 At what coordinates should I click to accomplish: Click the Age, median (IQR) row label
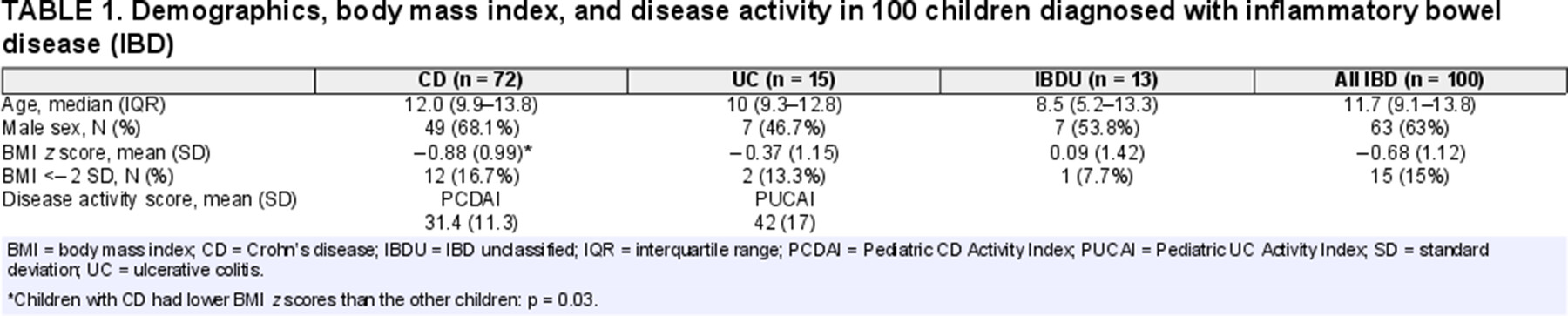(x=84, y=104)
